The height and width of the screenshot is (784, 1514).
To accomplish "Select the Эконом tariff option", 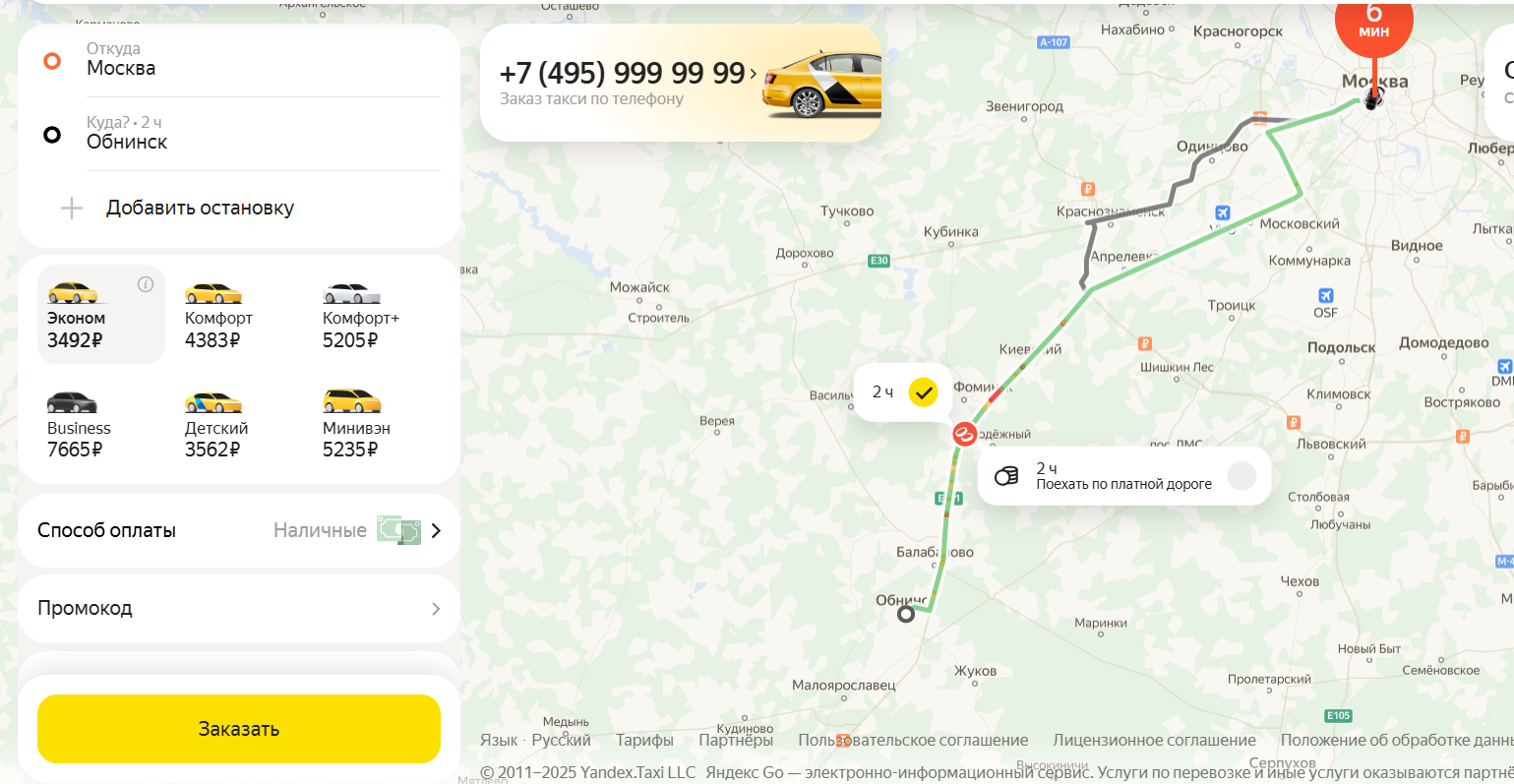I will tap(101, 315).
